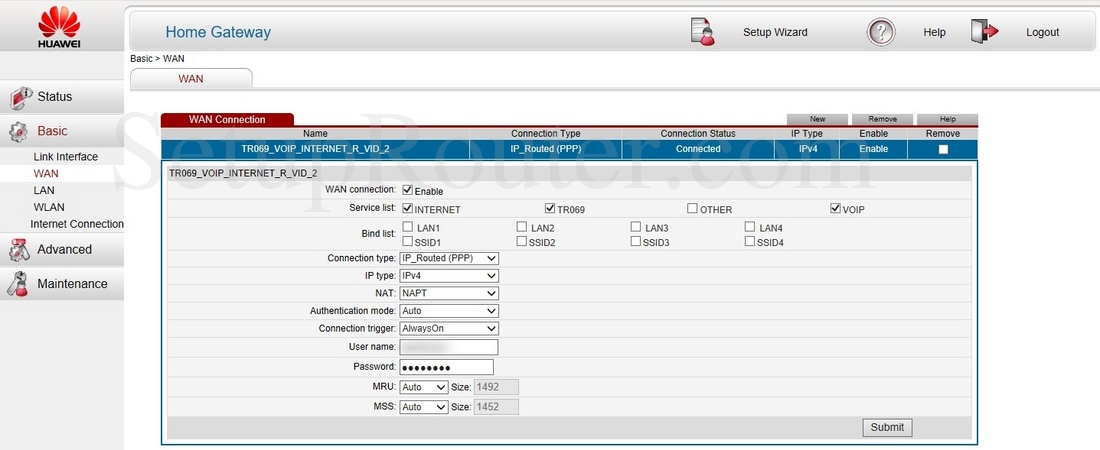This screenshot has height=450, width=1100.
Task: Click the Help question mark icon
Action: pos(881,32)
